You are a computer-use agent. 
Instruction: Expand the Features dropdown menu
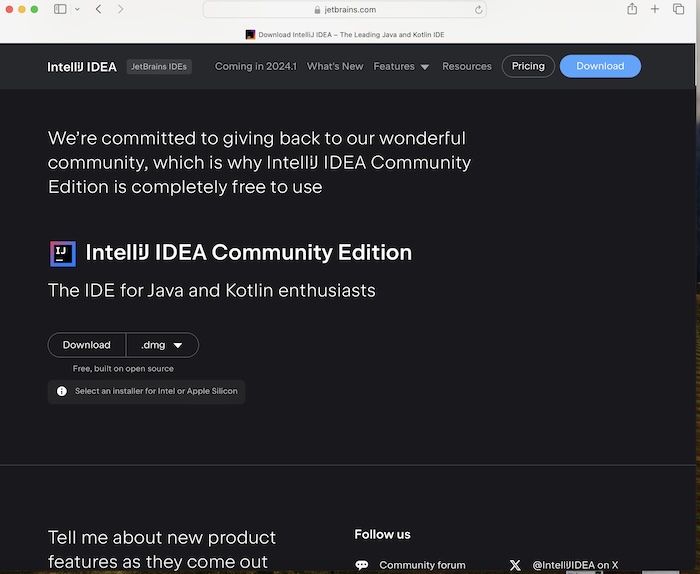401,66
